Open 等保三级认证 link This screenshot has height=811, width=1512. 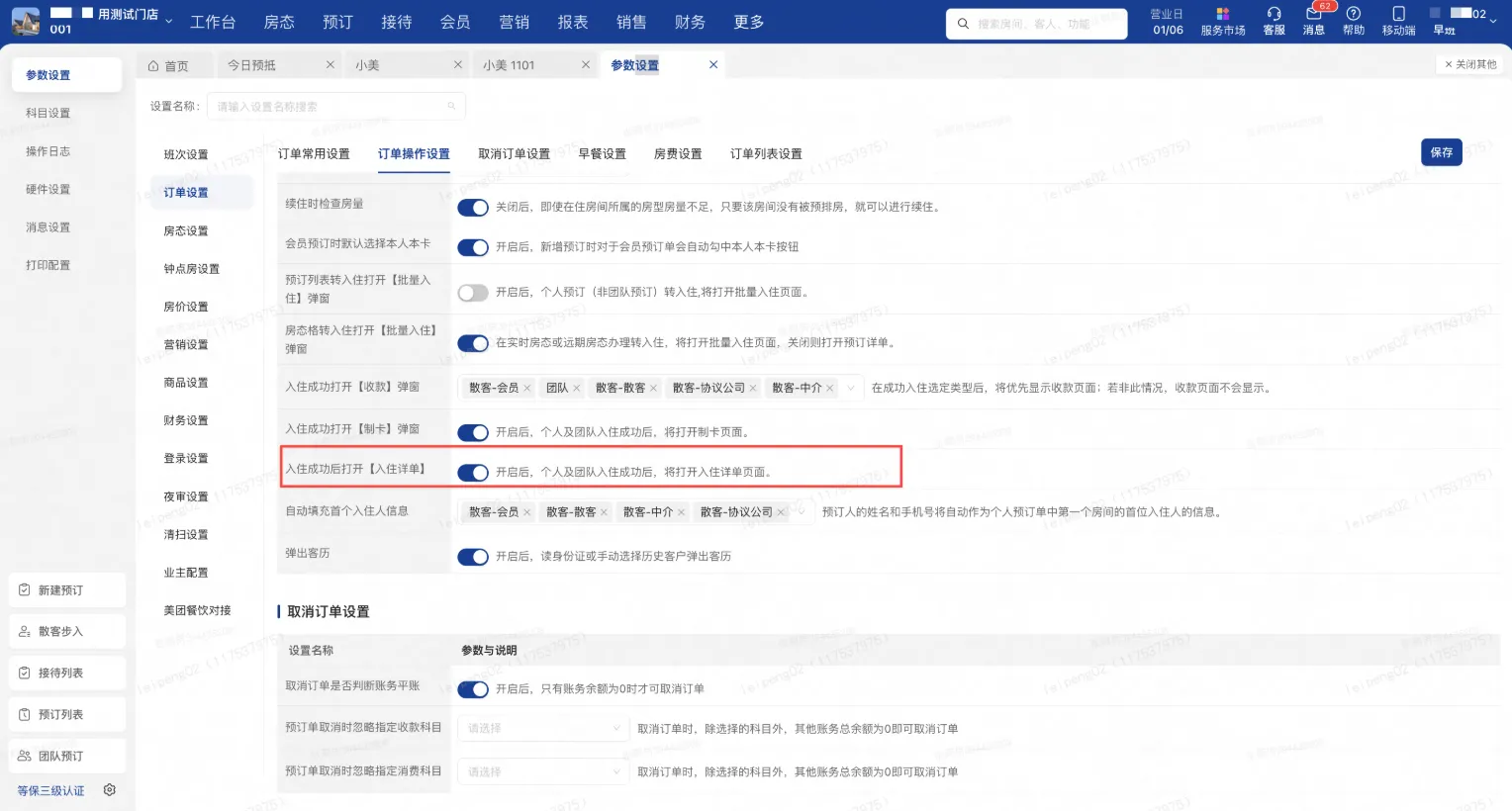pyautogui.click(x=51, y=791)
